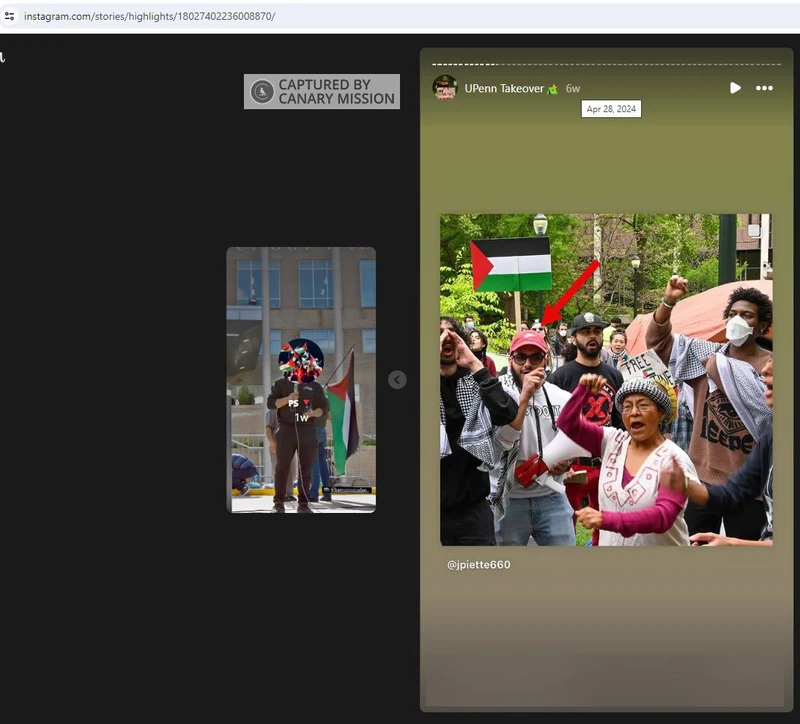Open the @jpiette660 mention
Image resolution: width=800 pixels, height=724 pixels.
coord(479,565)
